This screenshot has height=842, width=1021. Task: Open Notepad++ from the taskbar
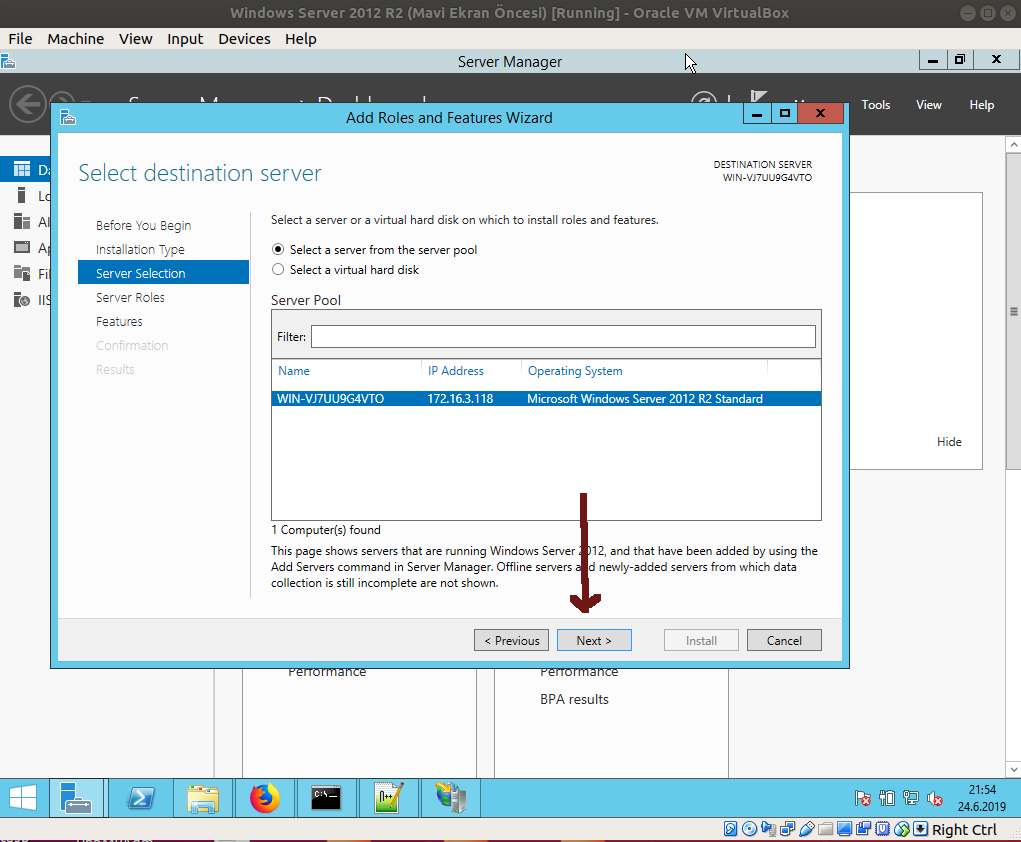pos(389,798)
